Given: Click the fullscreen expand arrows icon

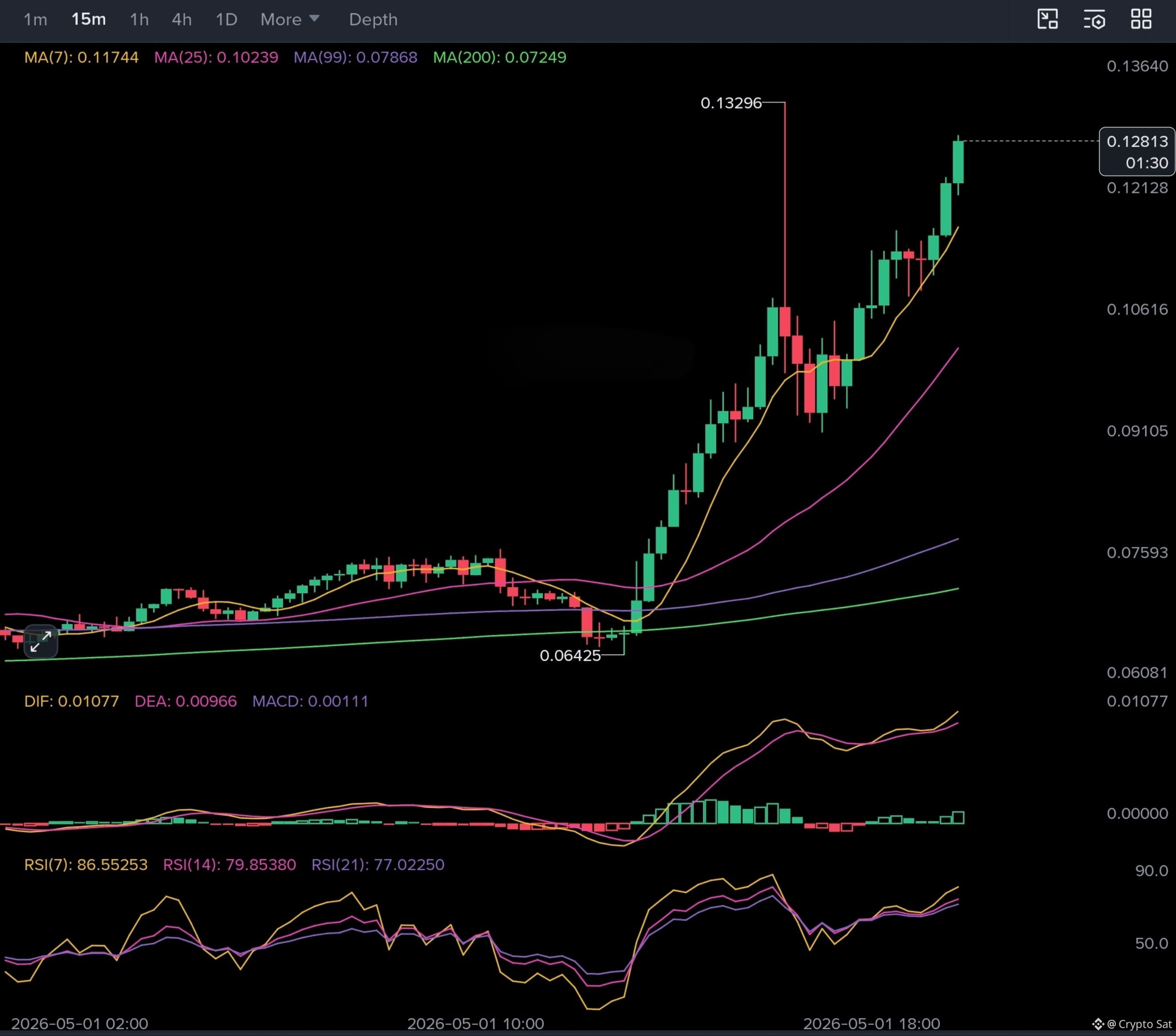Looking at the screenshot, I should (x=41, y=642).
